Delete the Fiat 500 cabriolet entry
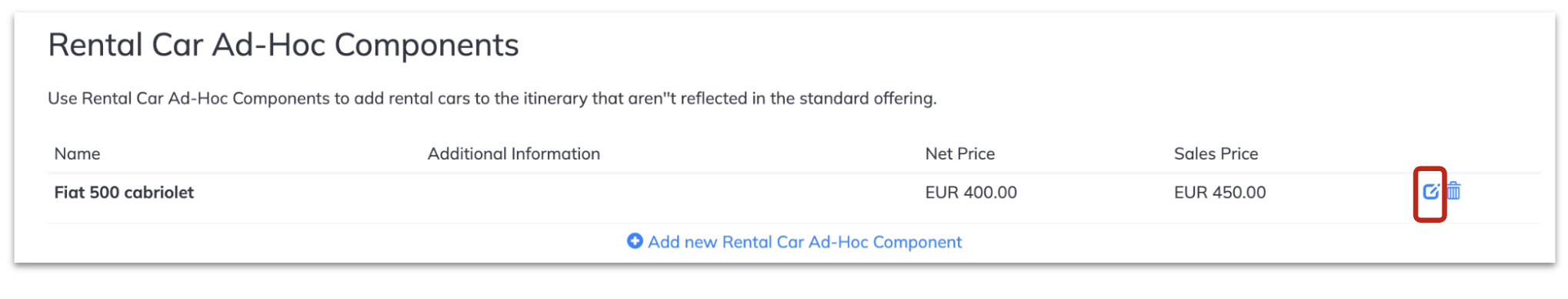1568x299 pixels. point(1453,191)
